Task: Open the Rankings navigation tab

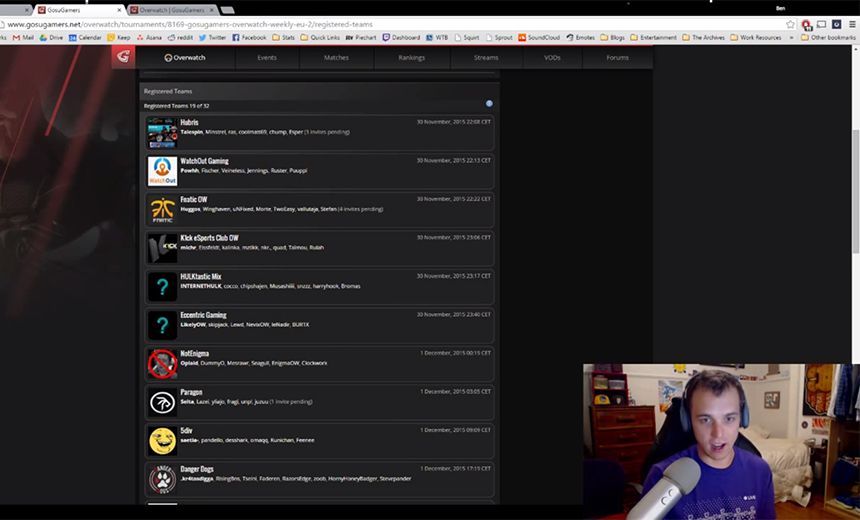Action: tap(412, 58)
